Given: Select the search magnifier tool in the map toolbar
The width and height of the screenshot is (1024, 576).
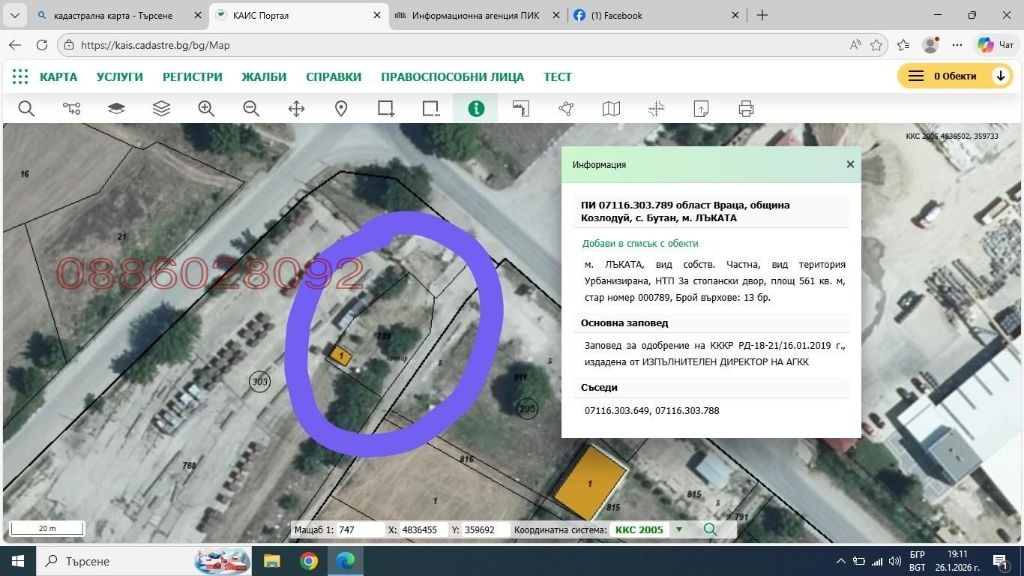Looking at the screenshot, I should [27, 108].
